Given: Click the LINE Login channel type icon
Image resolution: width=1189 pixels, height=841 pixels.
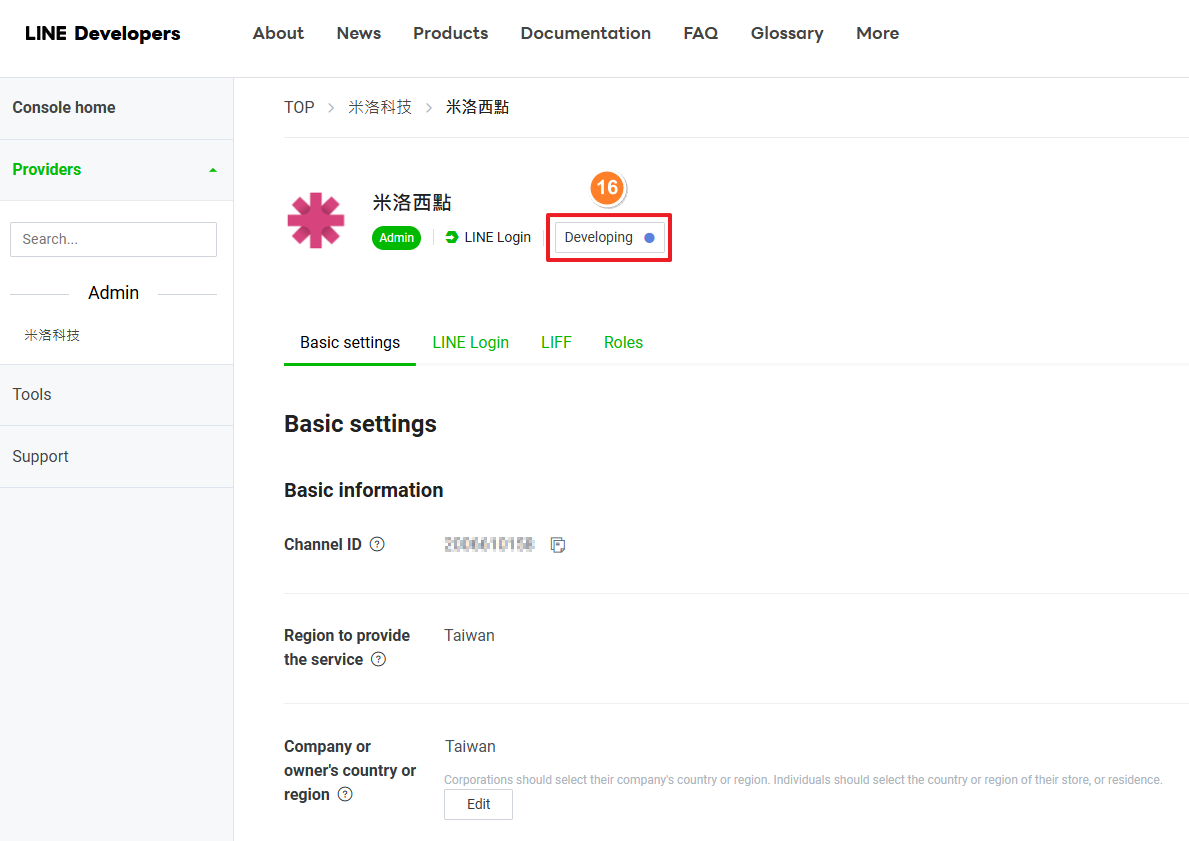Looking at the screenshot, I should tap(452, 238).
